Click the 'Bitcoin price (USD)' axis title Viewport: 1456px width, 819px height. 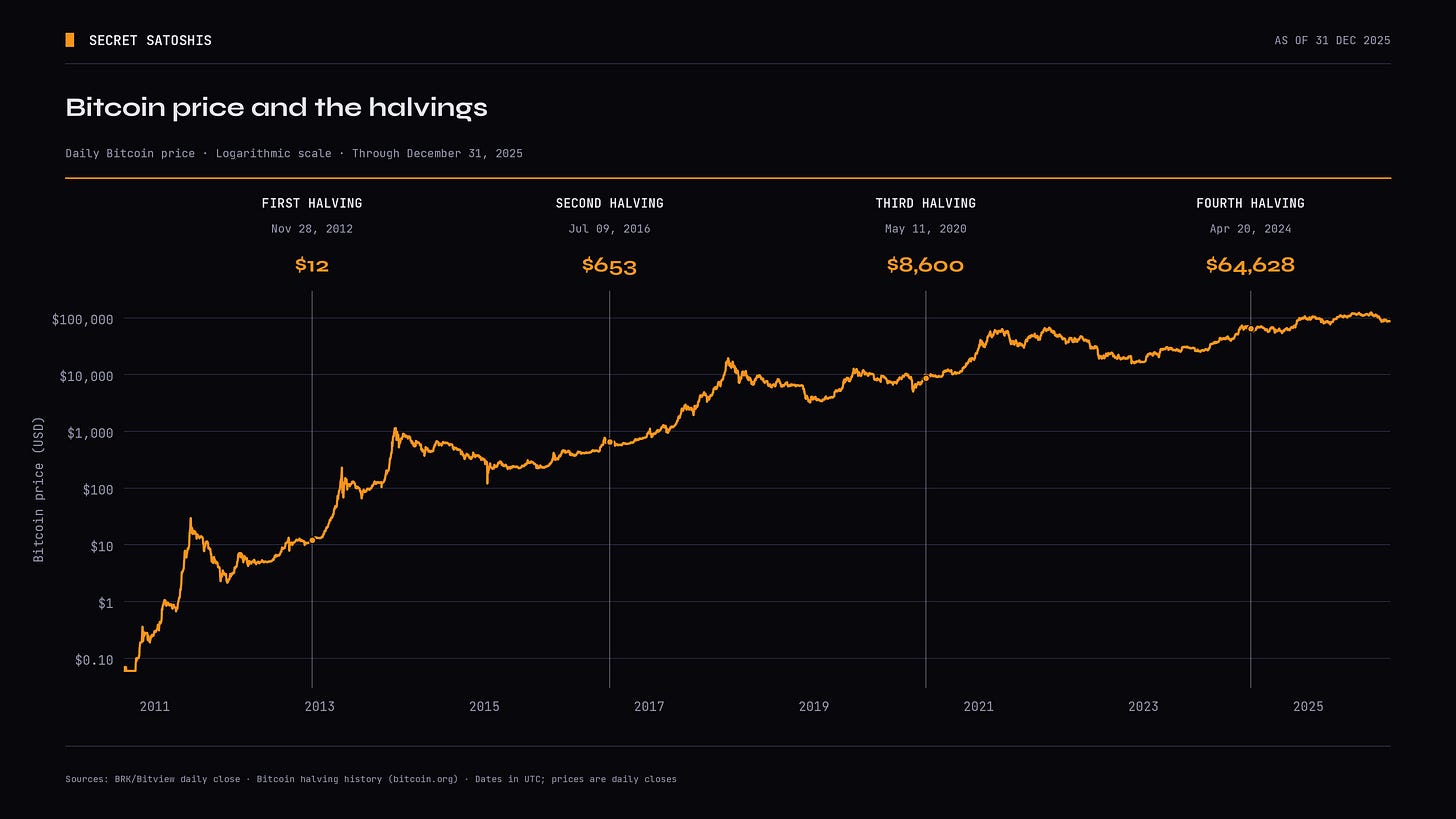(x=39, y=489)
